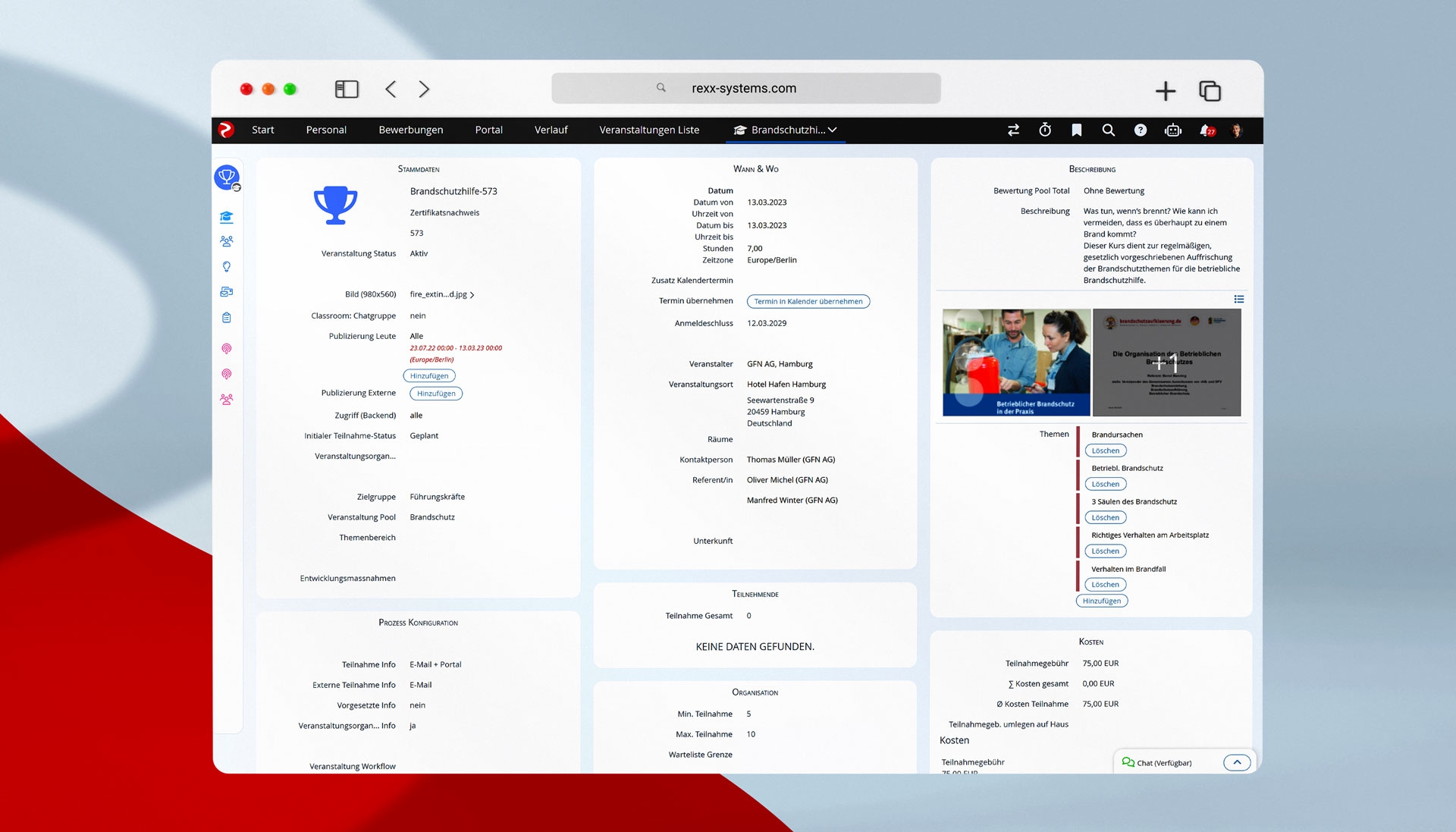Image resolution: width=1456 pixels, height=832 pixels.
Task: Click Termin in Kalender übernehmen button
Action: coord(808,301)
